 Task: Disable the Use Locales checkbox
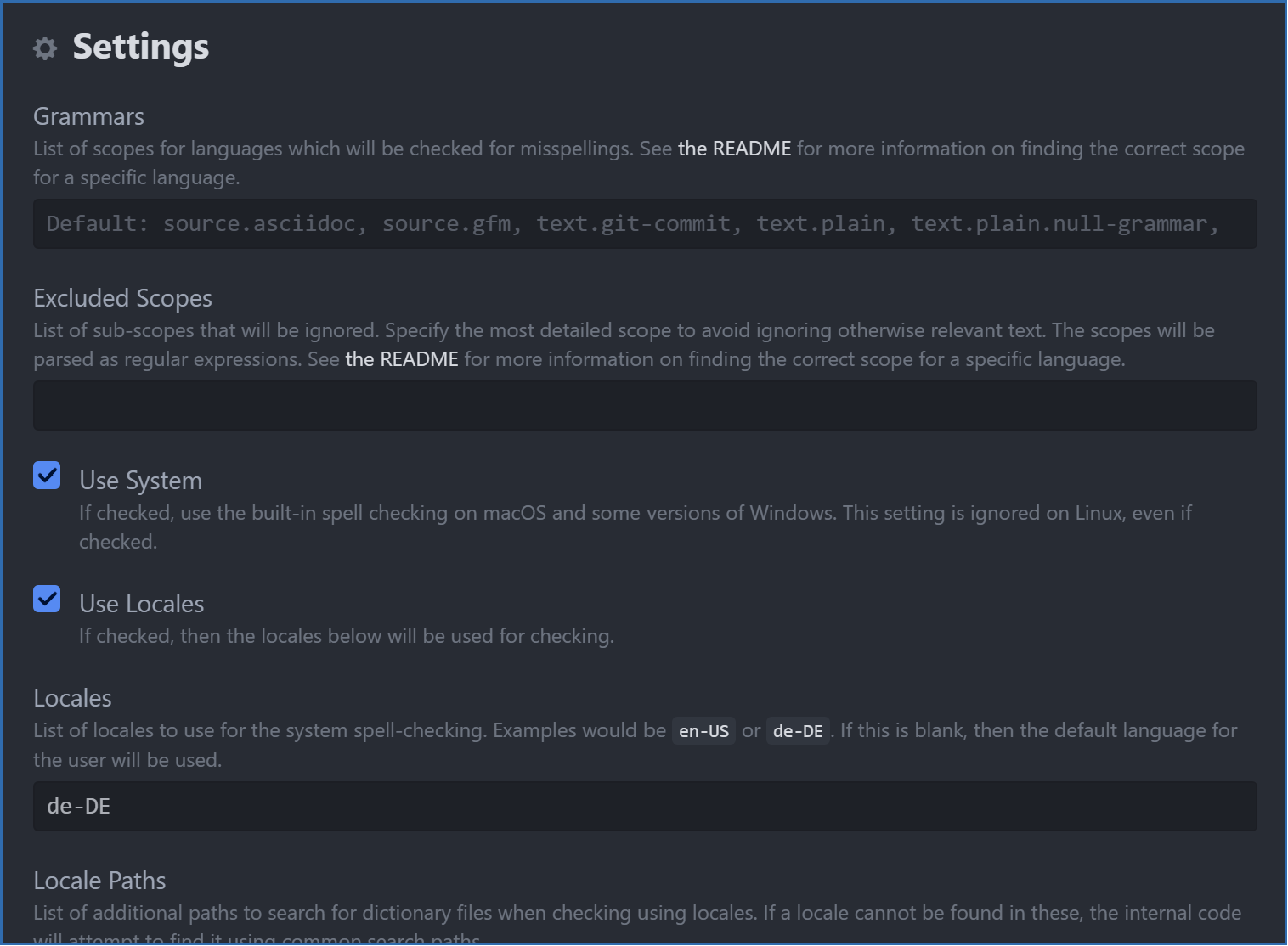[x=48, y=599]
